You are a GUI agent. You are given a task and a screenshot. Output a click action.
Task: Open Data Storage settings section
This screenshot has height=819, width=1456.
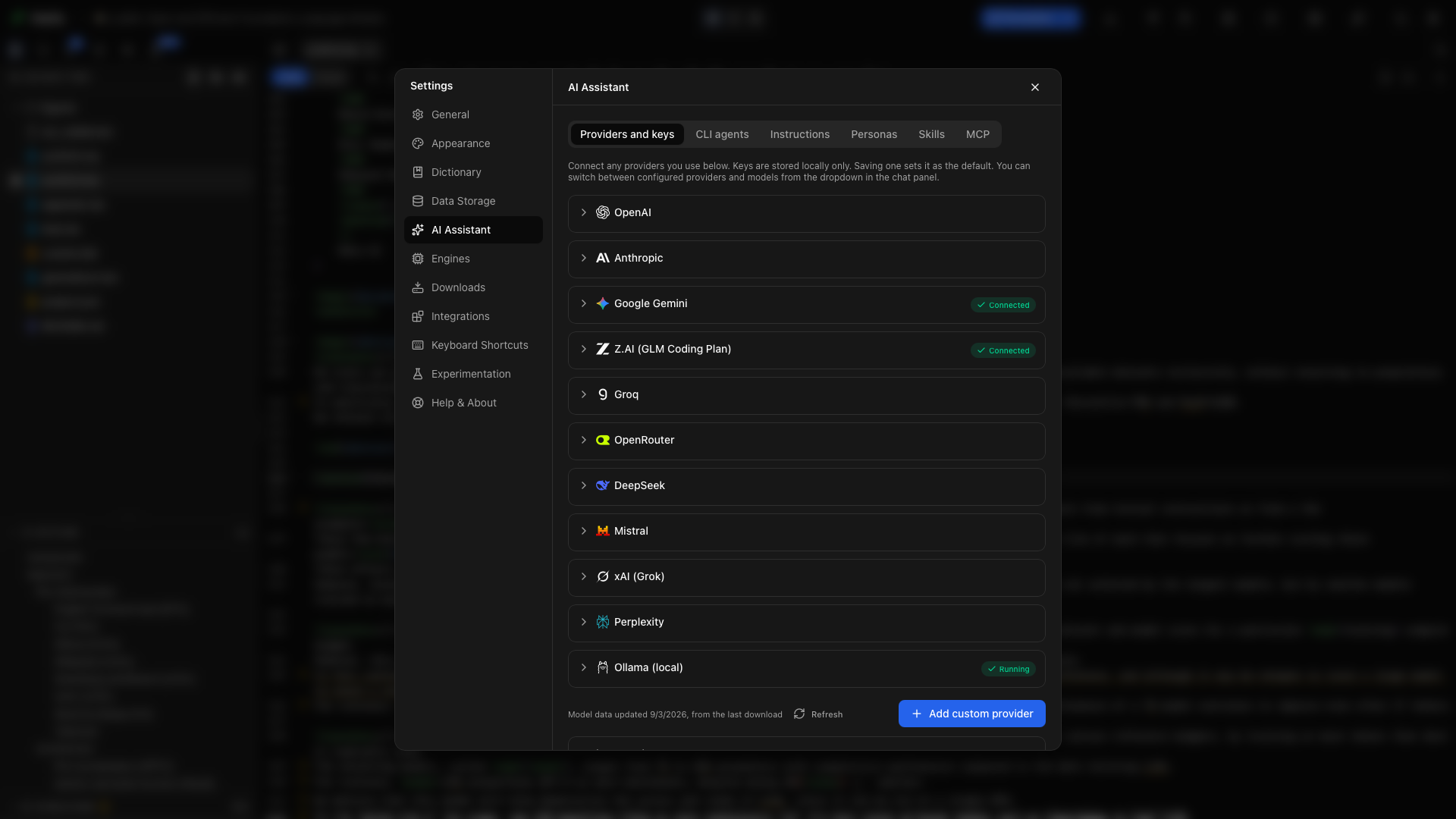(x=473, y=201)
